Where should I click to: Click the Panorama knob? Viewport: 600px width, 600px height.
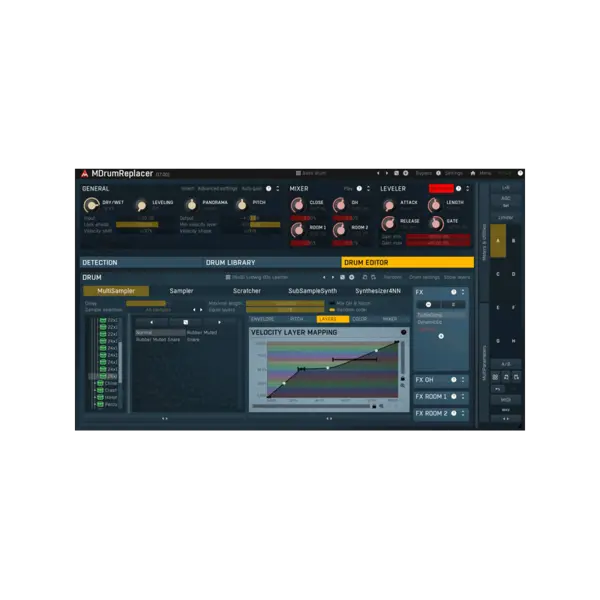coord(191,205)
